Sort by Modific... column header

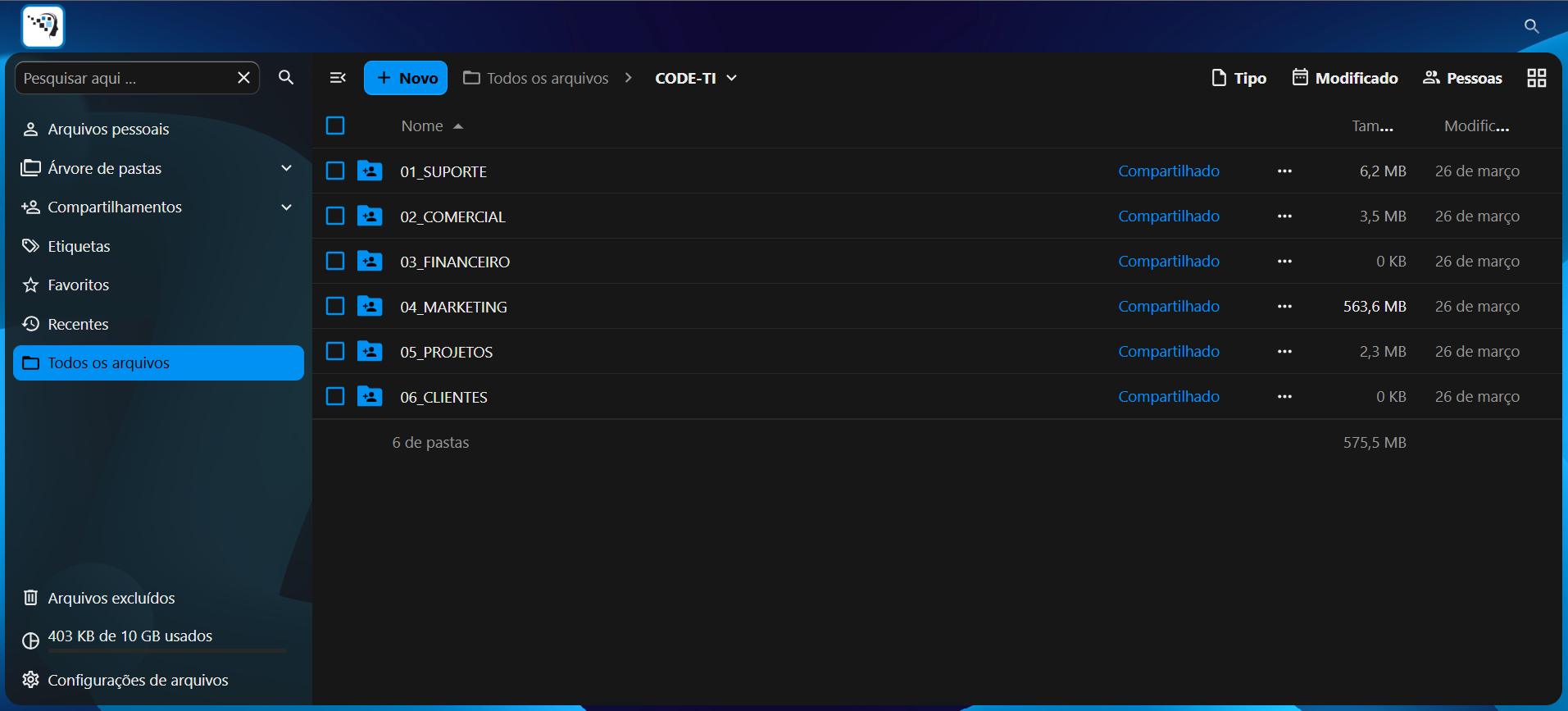[x=1477, y=125]
